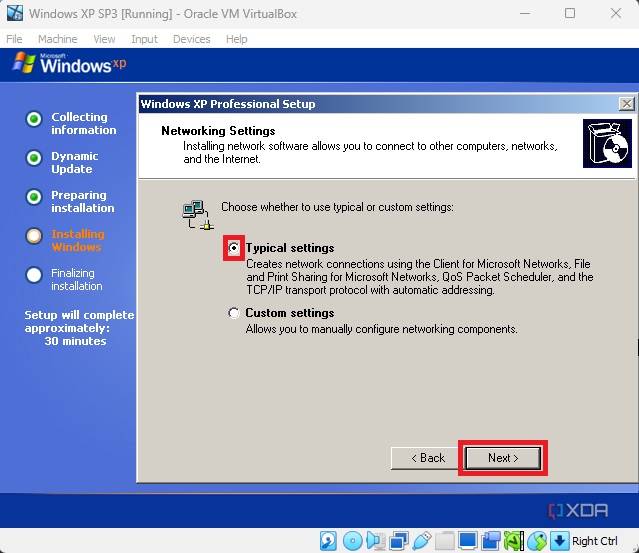Select the Typical settings radio button
Viewport: 639px width, 553px height.
coord(234,247)
